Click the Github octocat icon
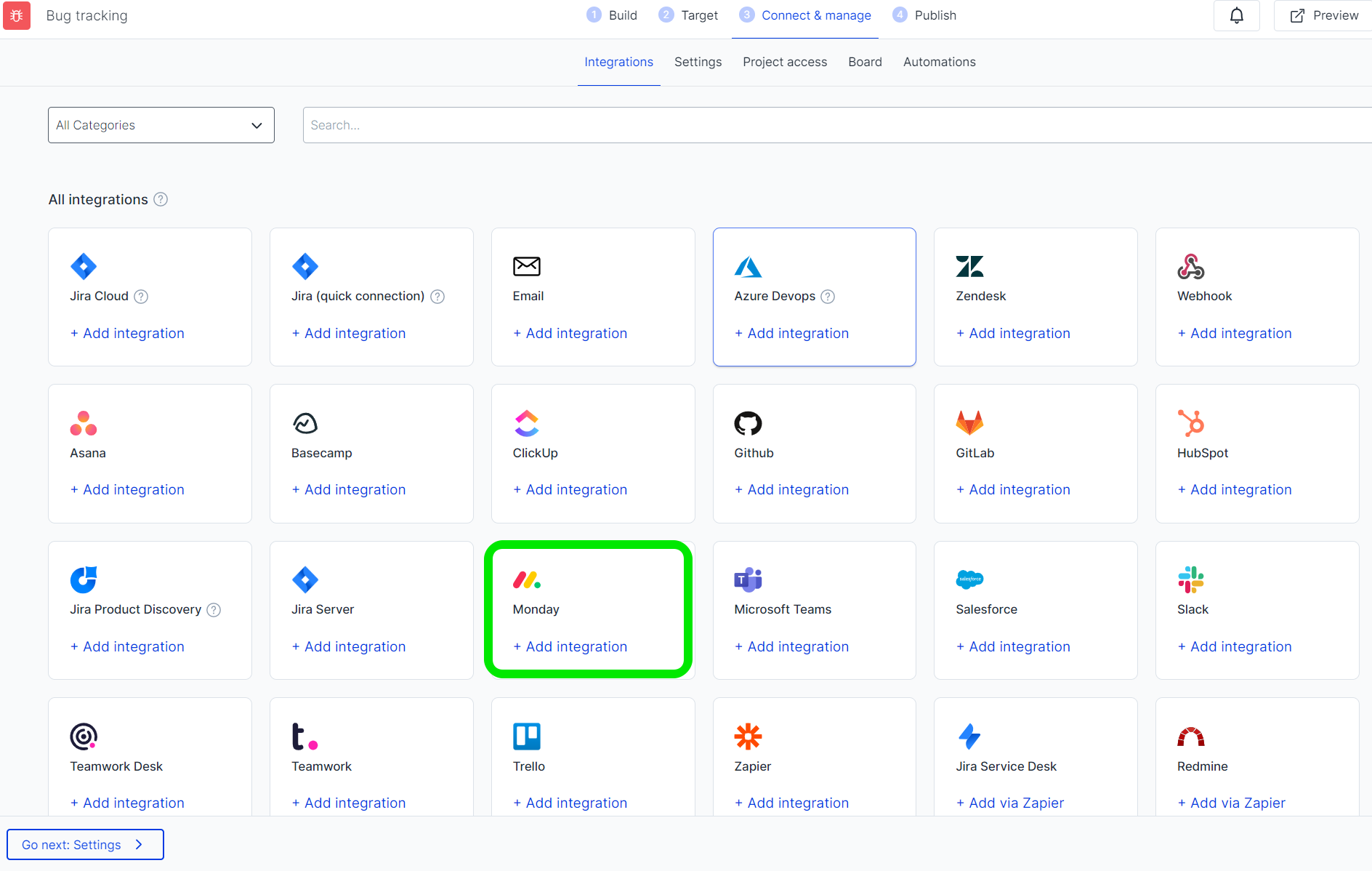 point(748,423)
